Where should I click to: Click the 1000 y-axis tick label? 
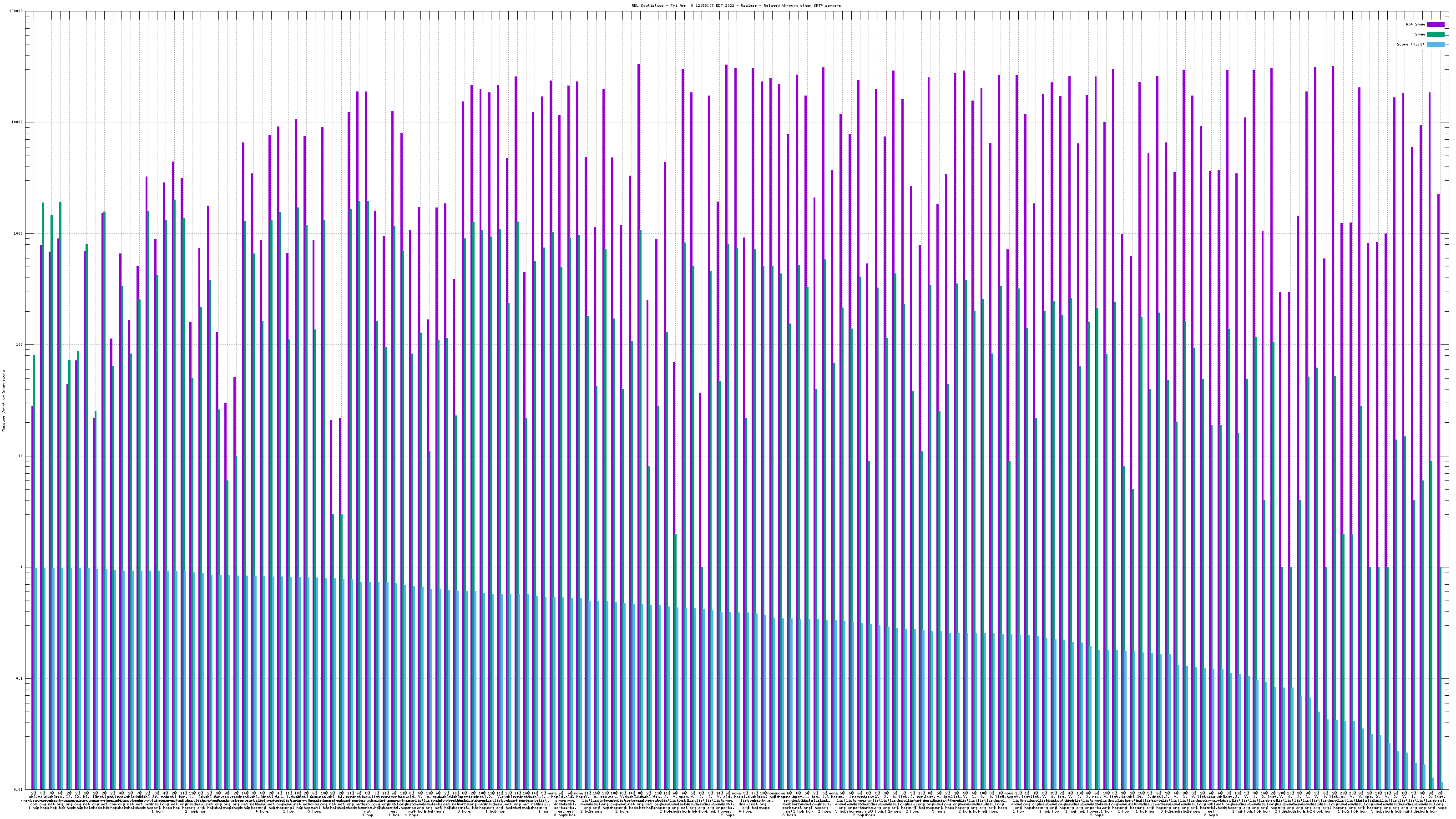point(19,233)
